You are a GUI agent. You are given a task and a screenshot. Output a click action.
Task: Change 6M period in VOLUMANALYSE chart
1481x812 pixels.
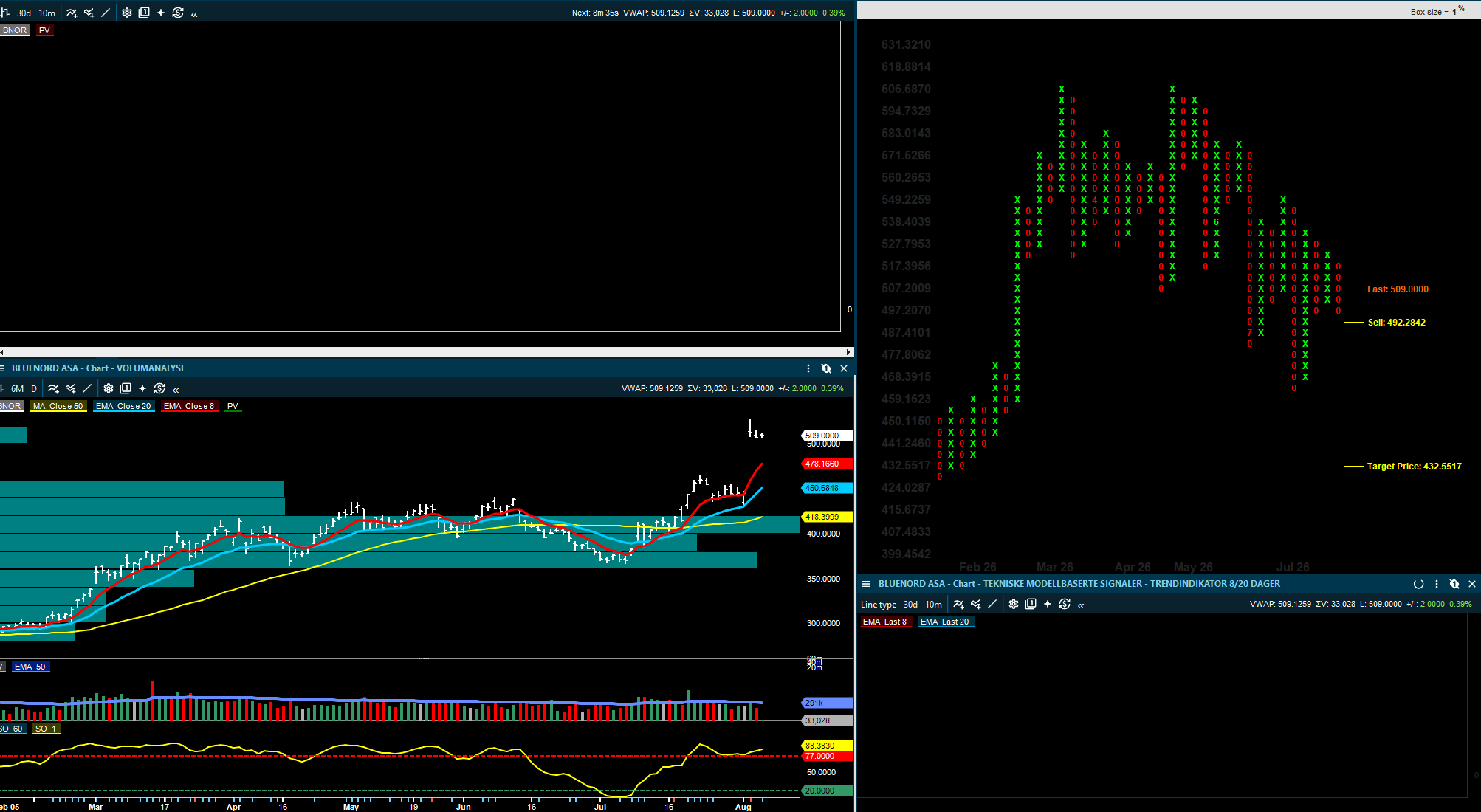pos(18,389)
